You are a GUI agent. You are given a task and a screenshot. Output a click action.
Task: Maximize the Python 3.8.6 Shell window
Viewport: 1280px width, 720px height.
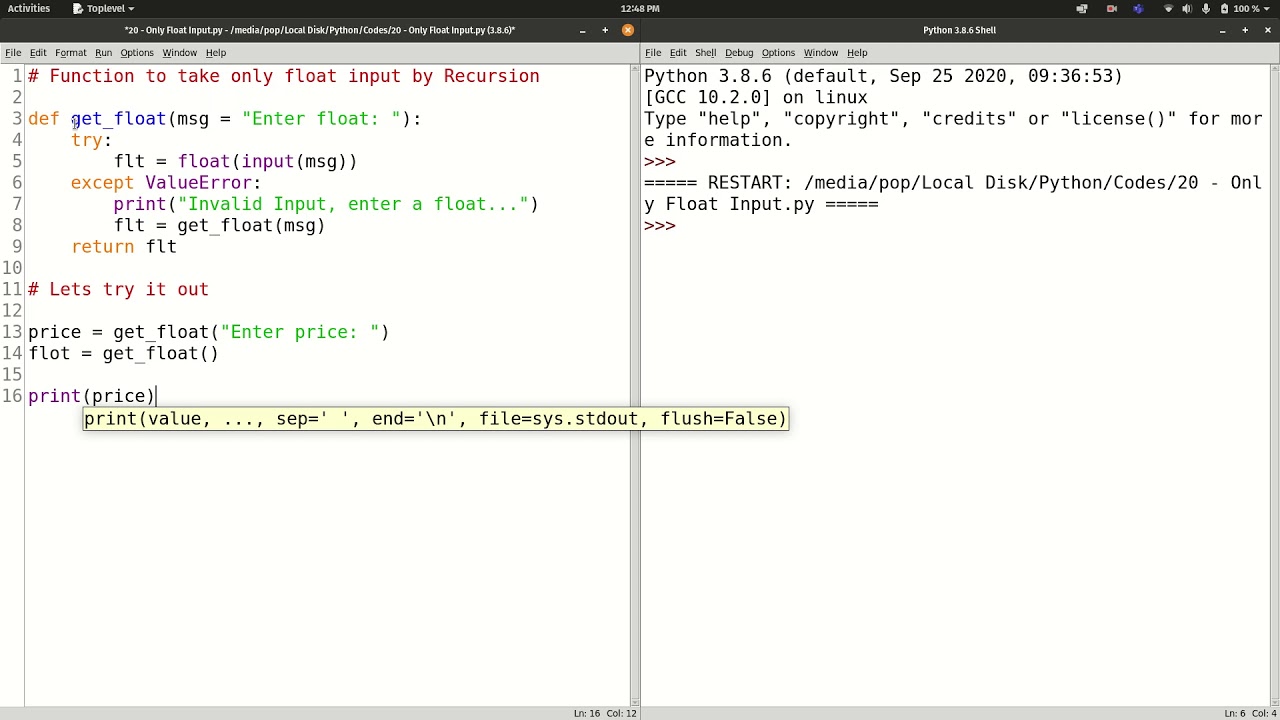pyautogui.click(x=1245, y=30)
